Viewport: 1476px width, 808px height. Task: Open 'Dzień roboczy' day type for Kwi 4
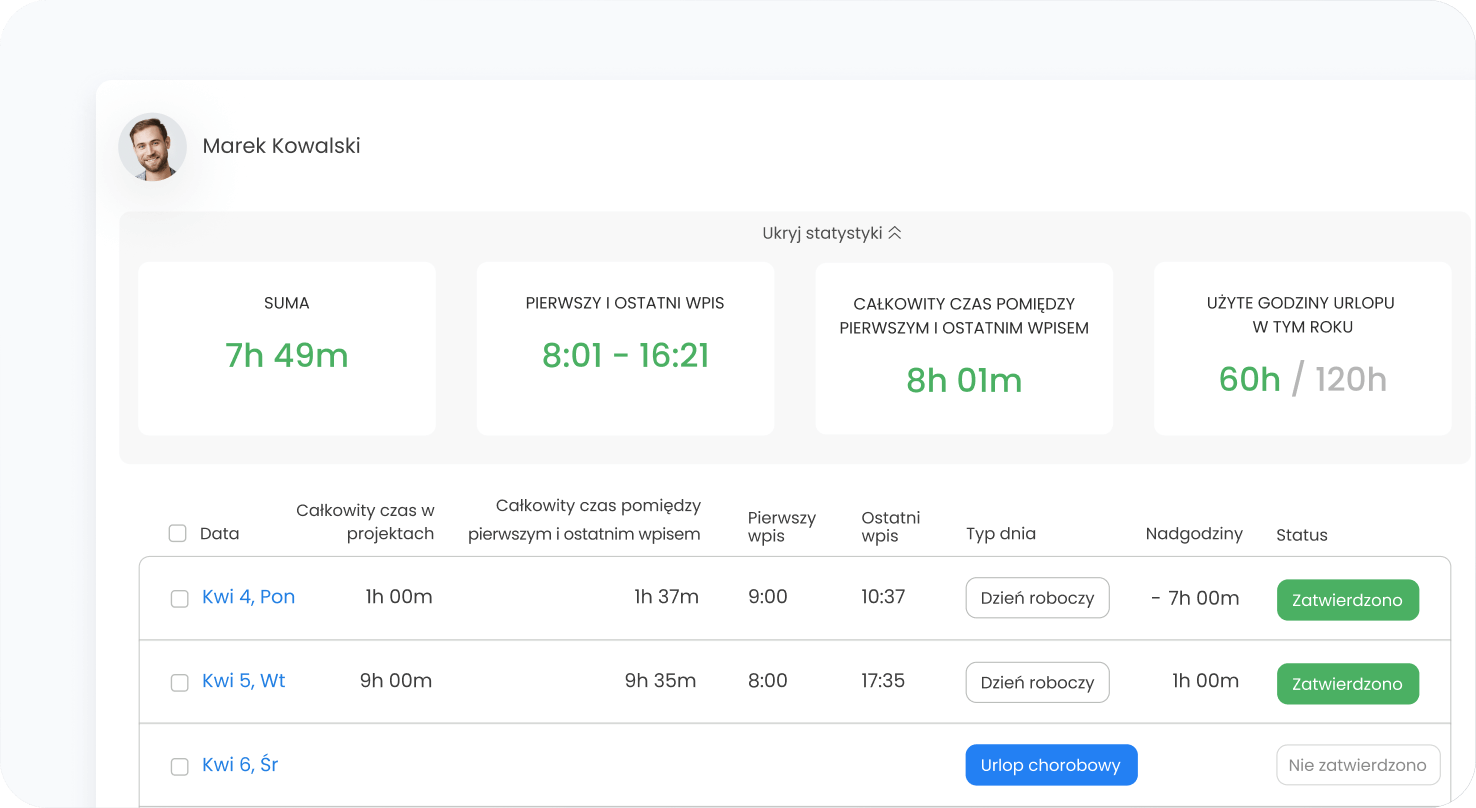pos(1037,598)
